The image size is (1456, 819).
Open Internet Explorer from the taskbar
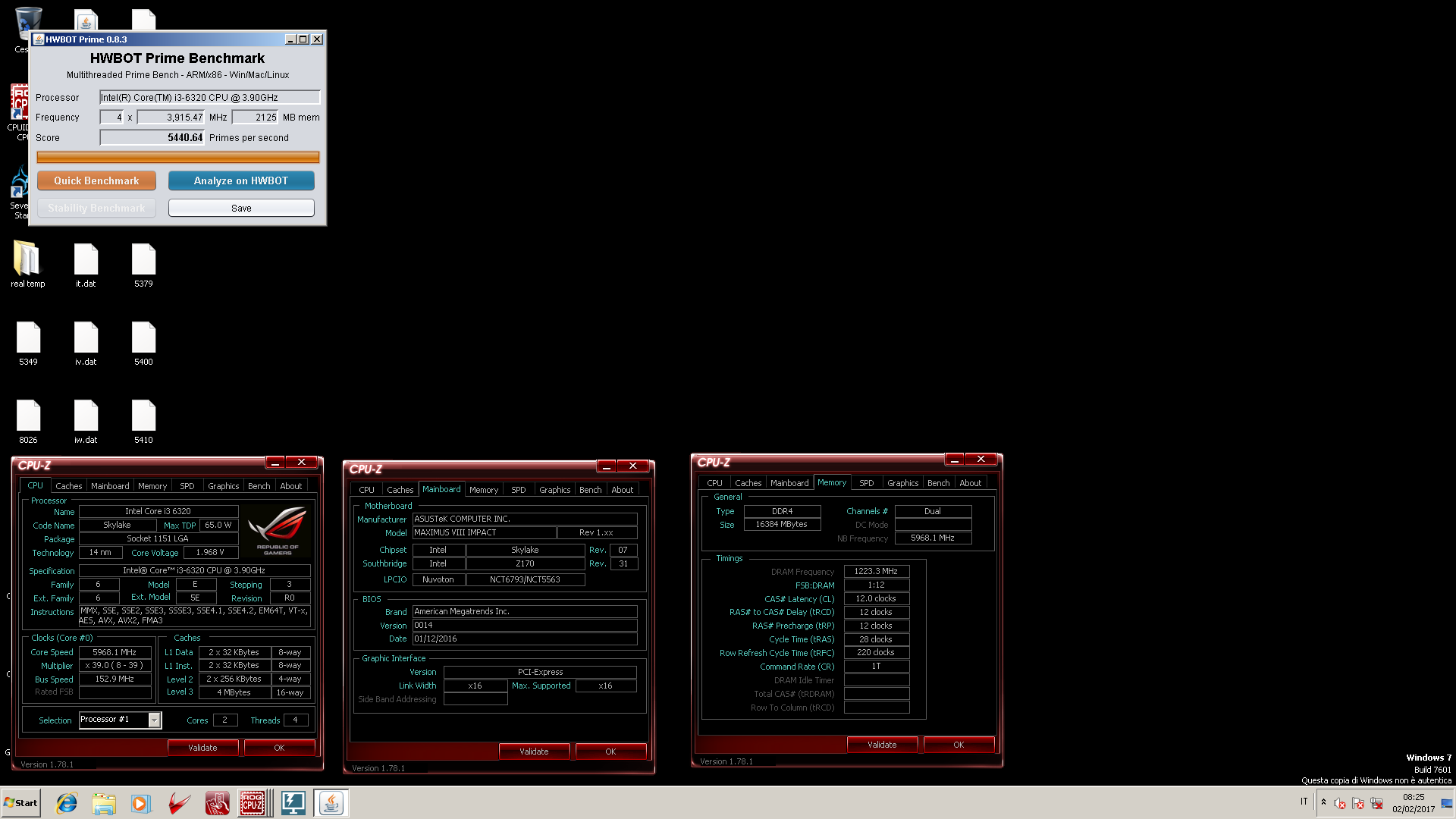point(67,803)
